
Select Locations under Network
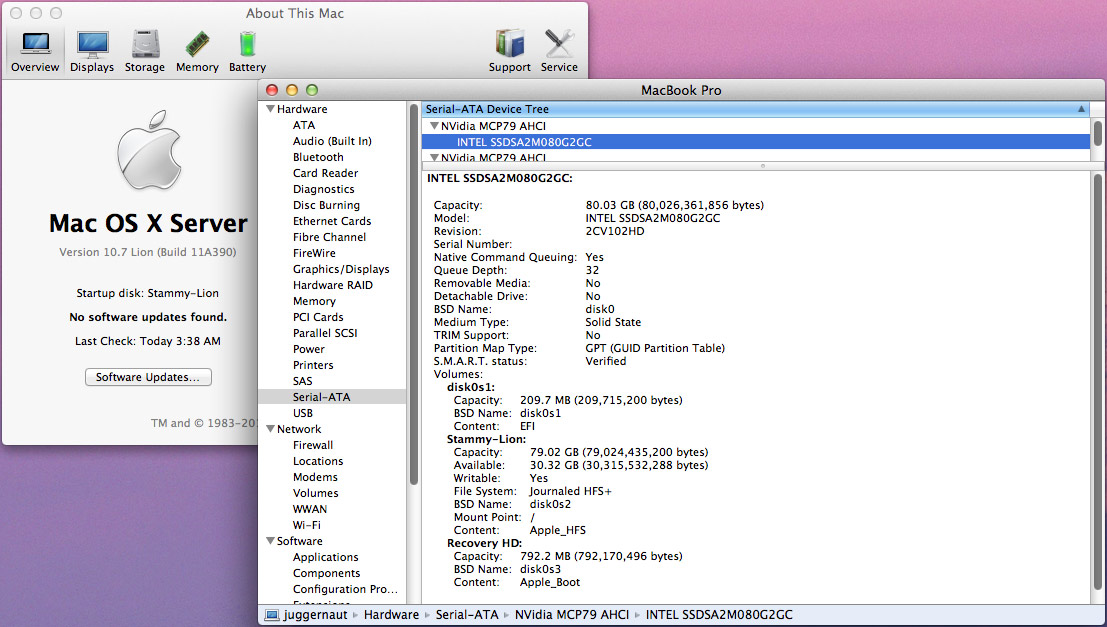click(318, 461)
